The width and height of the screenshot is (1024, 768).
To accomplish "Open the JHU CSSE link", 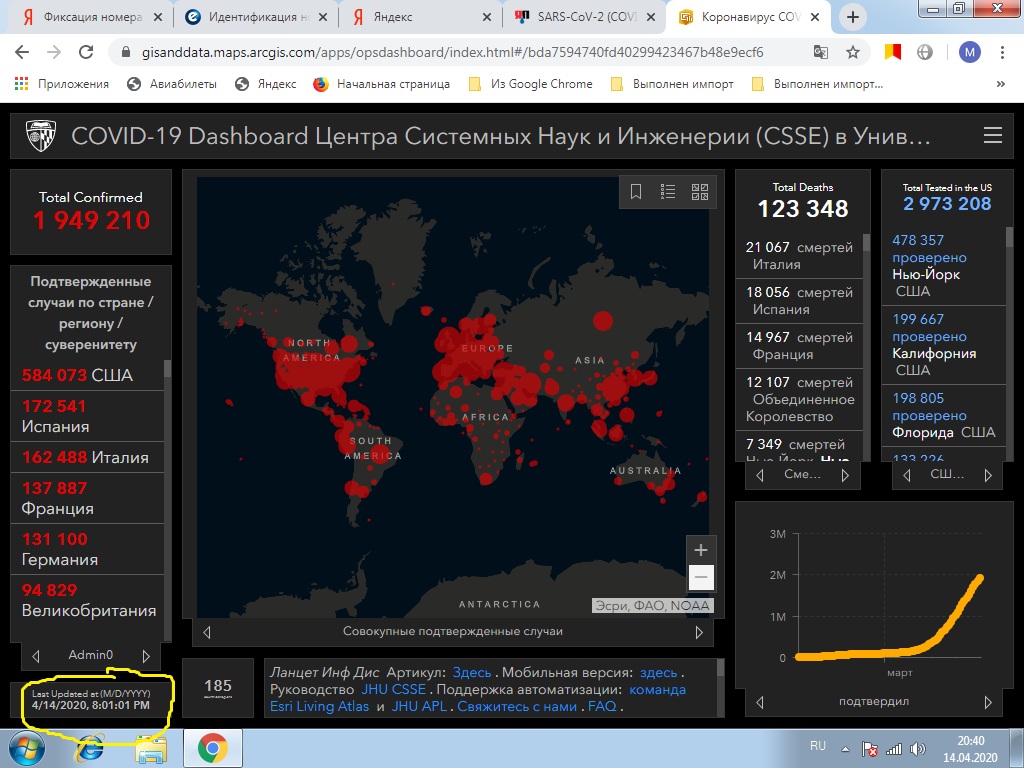I will [393, 690].
